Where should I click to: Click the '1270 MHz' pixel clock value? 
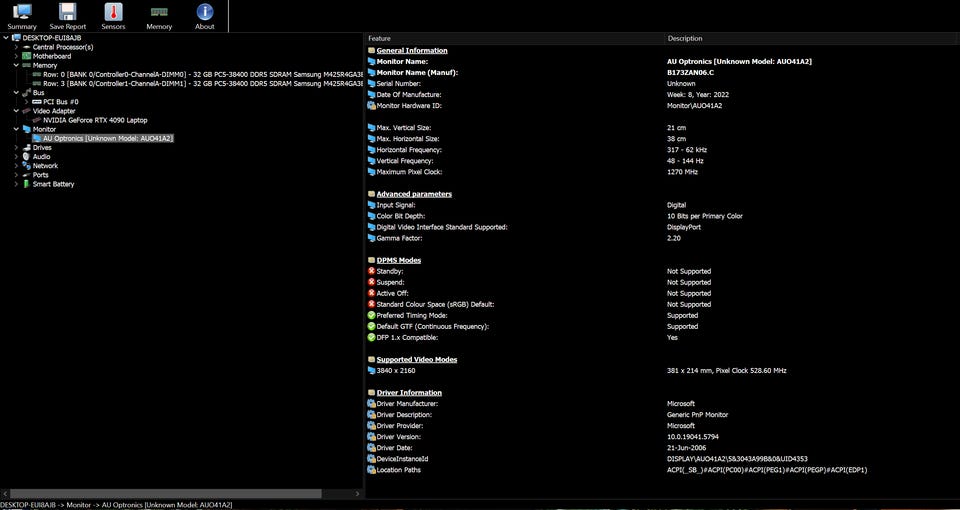pos(682,172)
